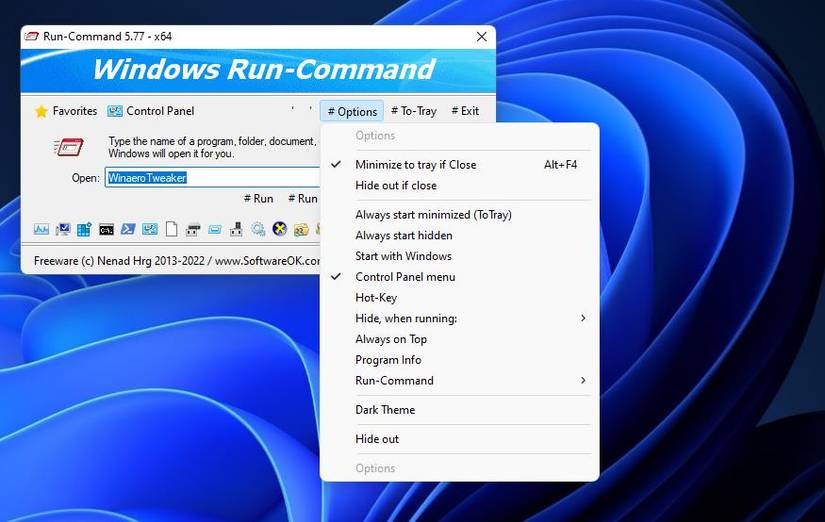
Task: Enable the Dark Theme option
Action: [x=459, y=410]
